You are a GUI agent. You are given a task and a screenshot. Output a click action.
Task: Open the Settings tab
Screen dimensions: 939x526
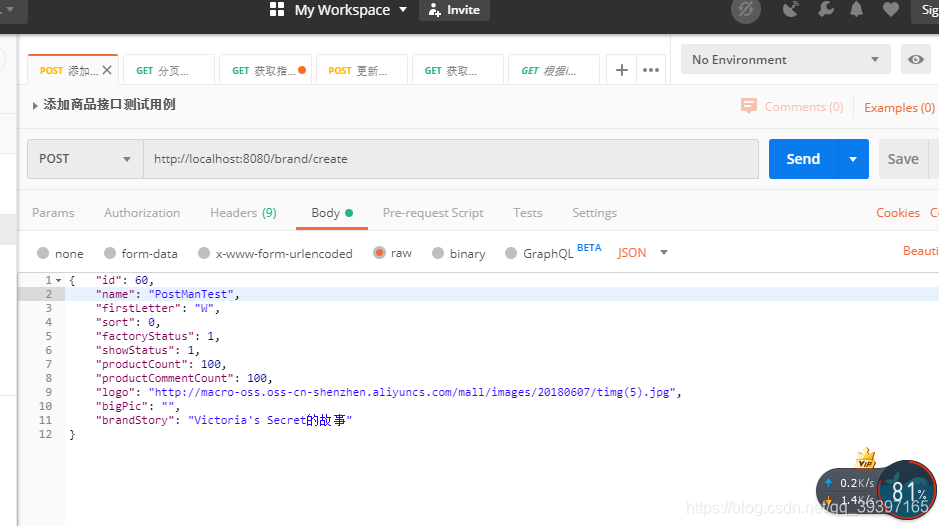(x=594, y=213)
